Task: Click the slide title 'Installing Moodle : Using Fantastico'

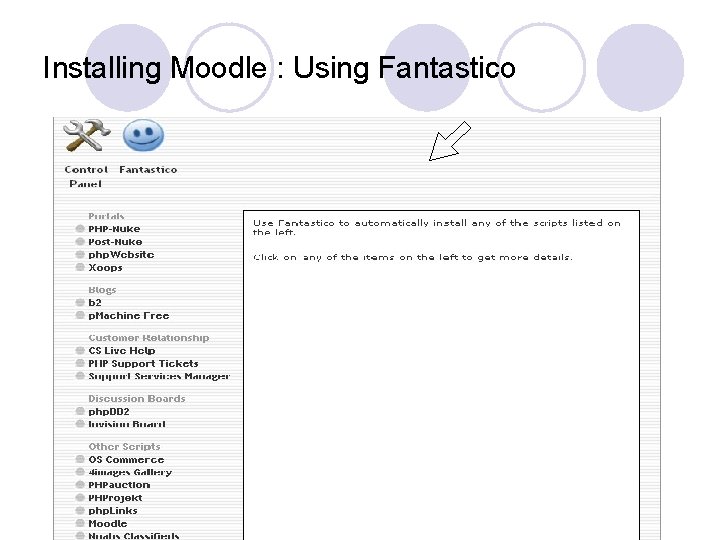Action: (279, 68)
